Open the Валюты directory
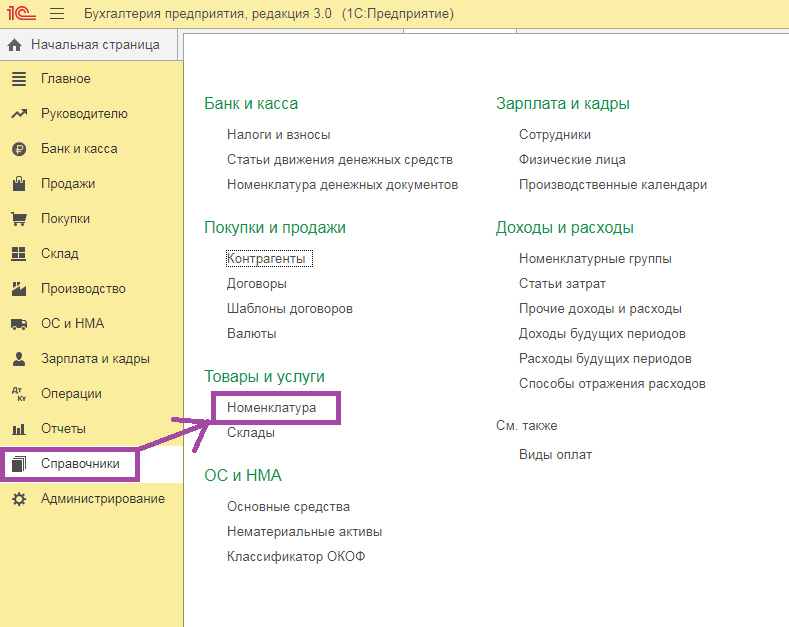This screenshot has height=627, width=789. pos(252,334)
